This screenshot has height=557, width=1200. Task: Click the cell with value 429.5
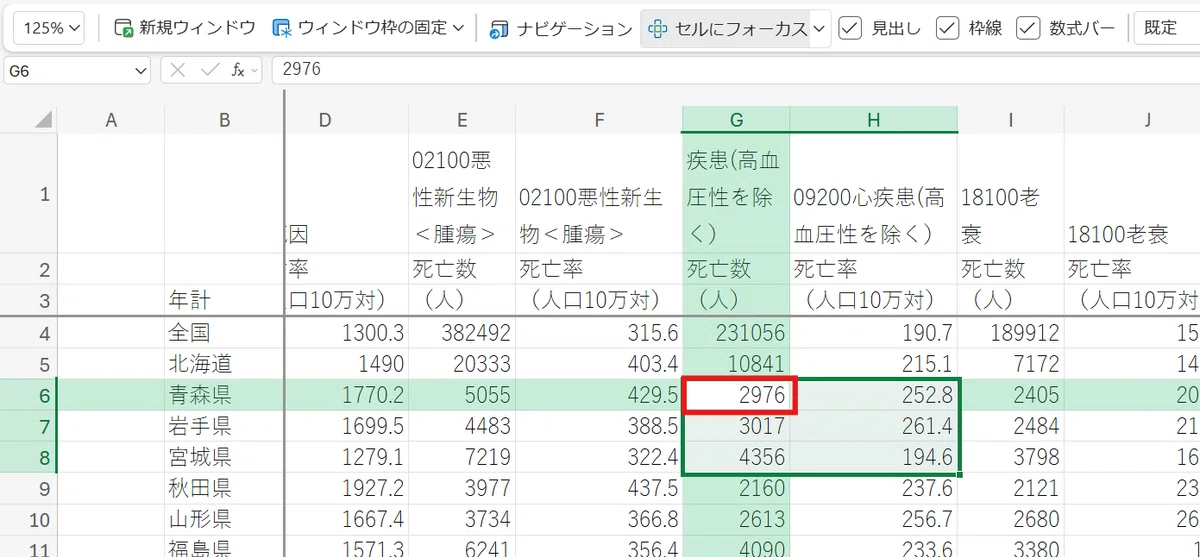(599, 395)
